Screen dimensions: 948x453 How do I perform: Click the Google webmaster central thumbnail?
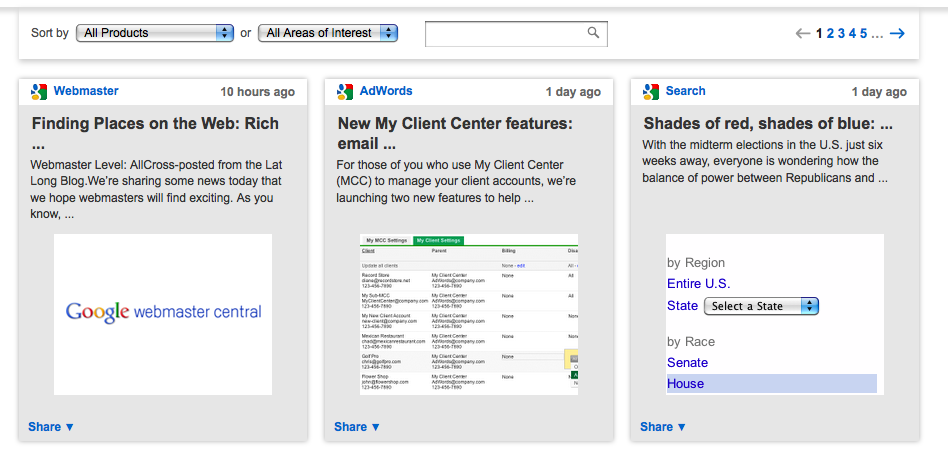coord(163,312)
